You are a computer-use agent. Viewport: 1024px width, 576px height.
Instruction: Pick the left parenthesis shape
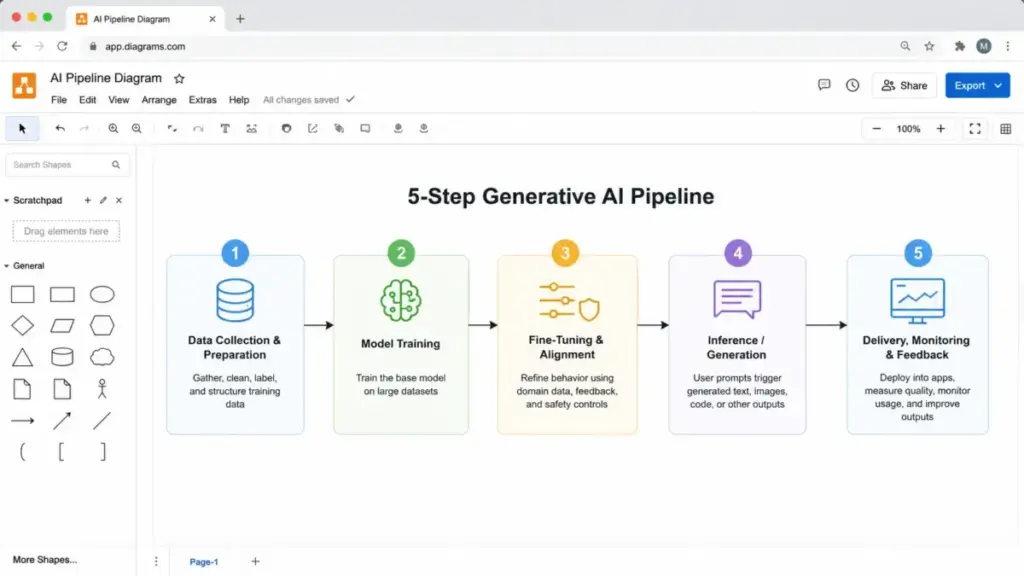[x=22, y=452]
